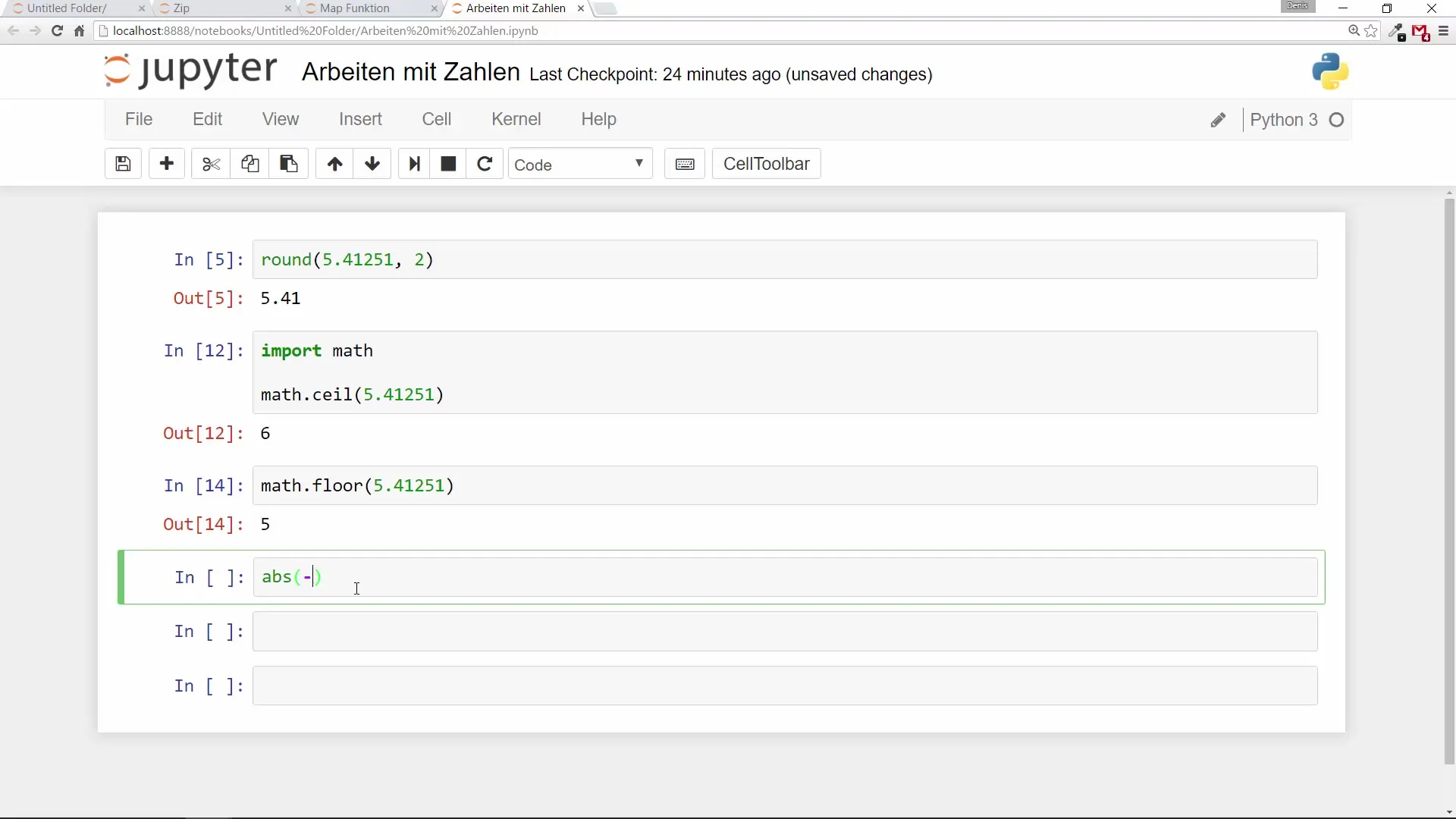Move selected cell down arrow
1456x819 pixels.
[372, 164]
